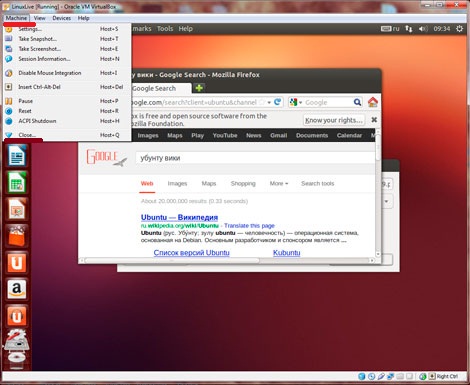Screen dimensions: 470x385
Task: Open Settings from the Machine menu
Action: tap(67, 29)
